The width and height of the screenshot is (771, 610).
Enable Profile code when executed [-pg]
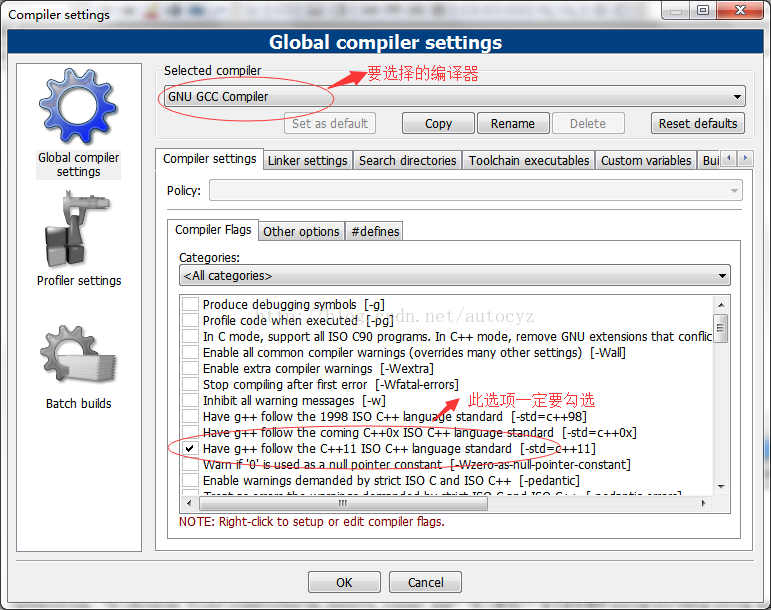click(x=190, y=320)
